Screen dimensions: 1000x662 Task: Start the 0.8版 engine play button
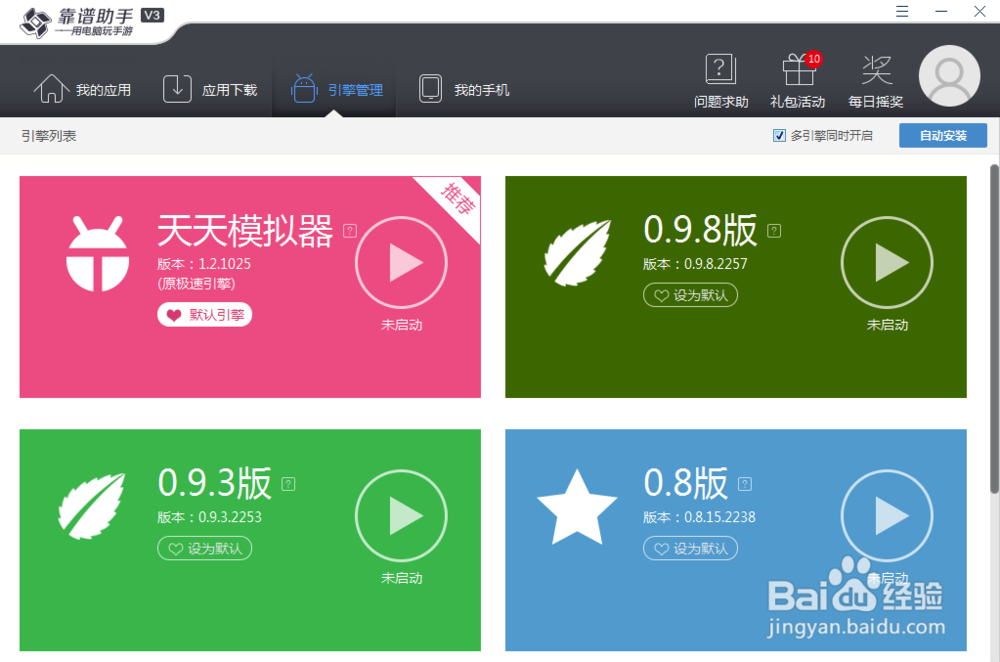[887, 515]
